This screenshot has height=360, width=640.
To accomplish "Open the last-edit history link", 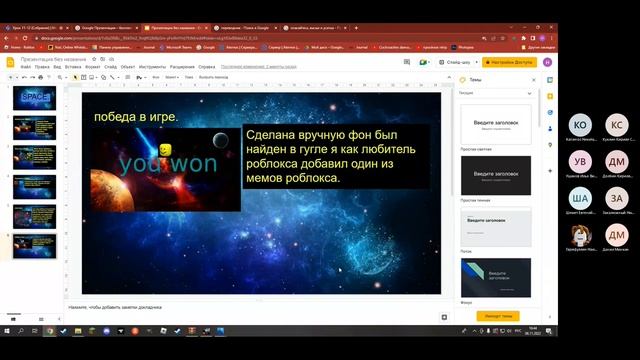I will pyautogui.click(x=259, y=67).
